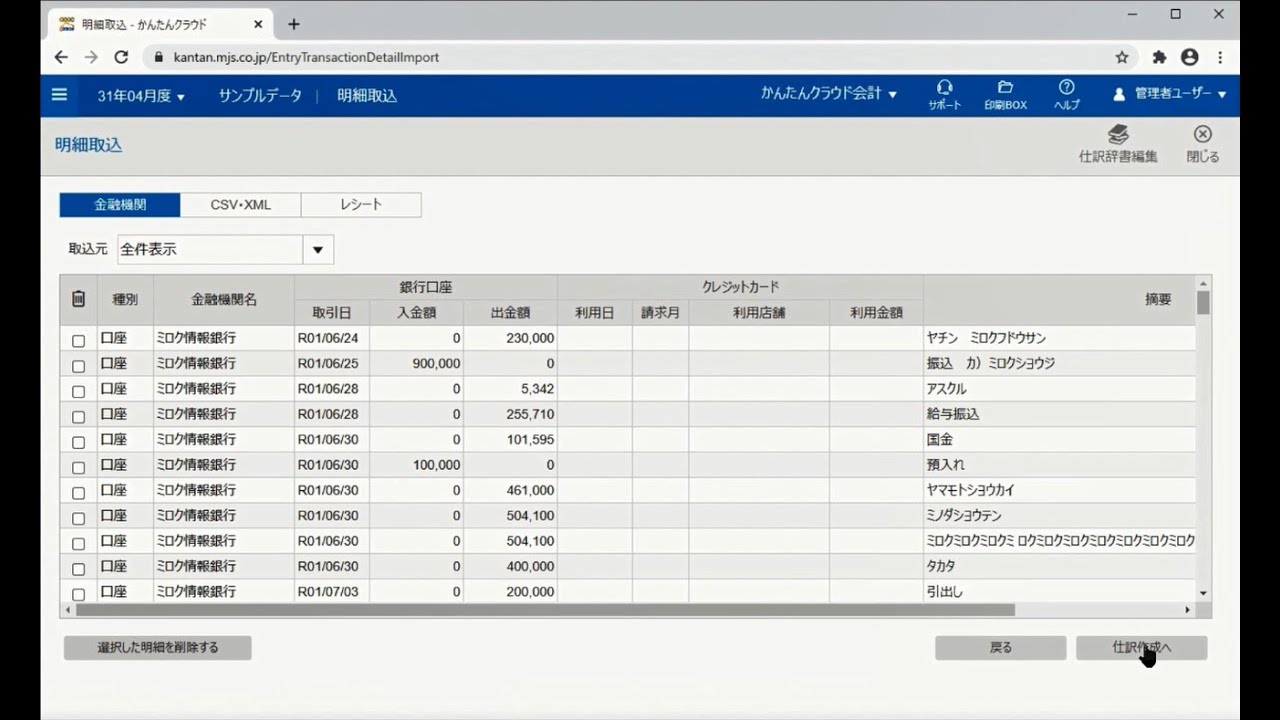Click the 戻る button
This screenshot has height=720, width=1280.
[x=1001, y=648]
